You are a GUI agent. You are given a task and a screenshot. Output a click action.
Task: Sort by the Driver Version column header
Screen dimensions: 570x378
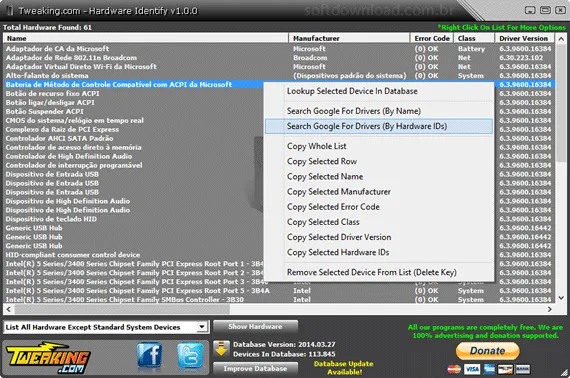tap(524, 38)
